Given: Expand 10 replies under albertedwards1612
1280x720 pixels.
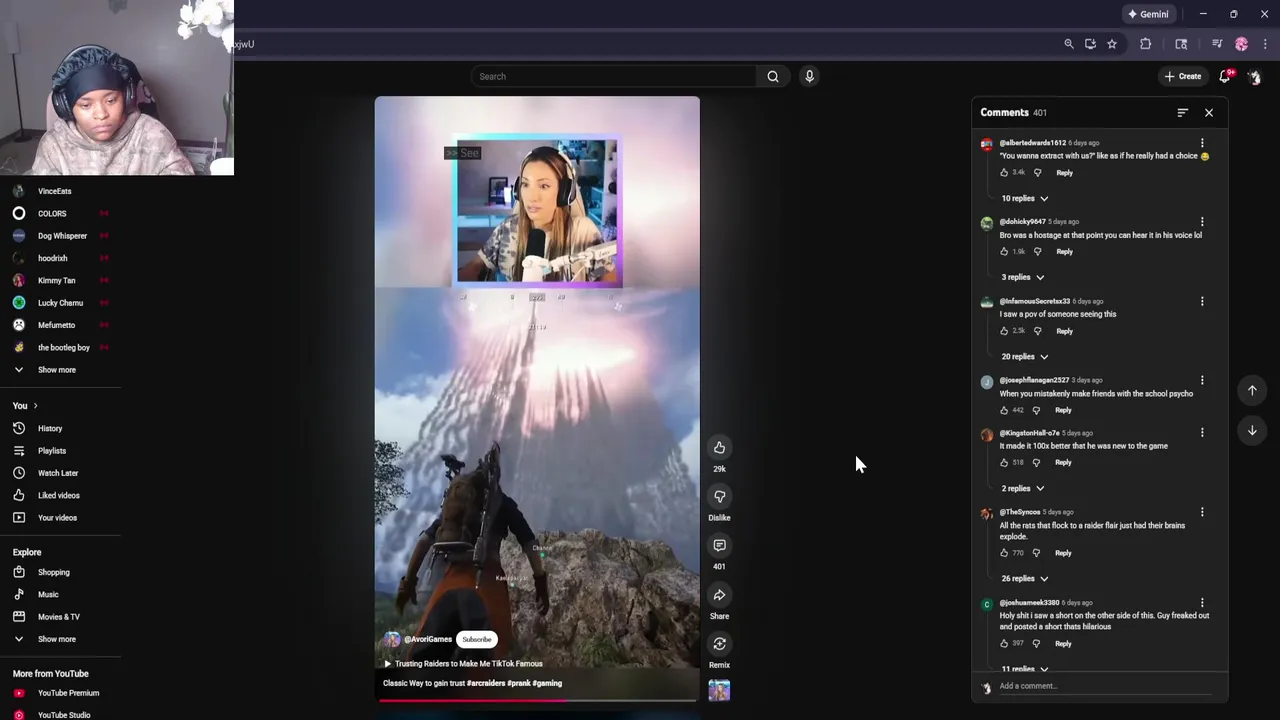Looking at the screenshot, I should 1025,198.
